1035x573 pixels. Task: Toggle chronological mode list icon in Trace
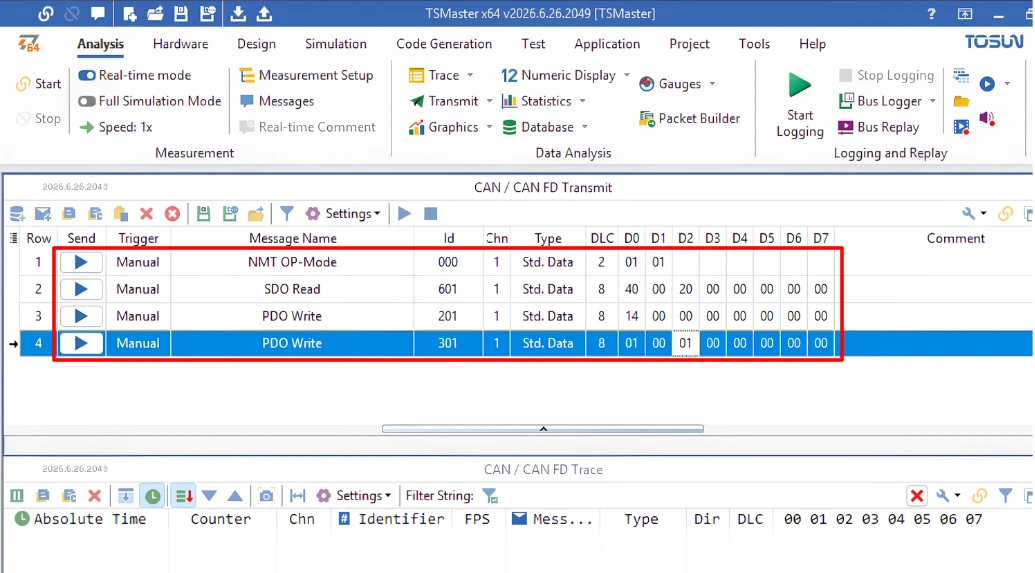pyautogui.click(x=184, y=496)
